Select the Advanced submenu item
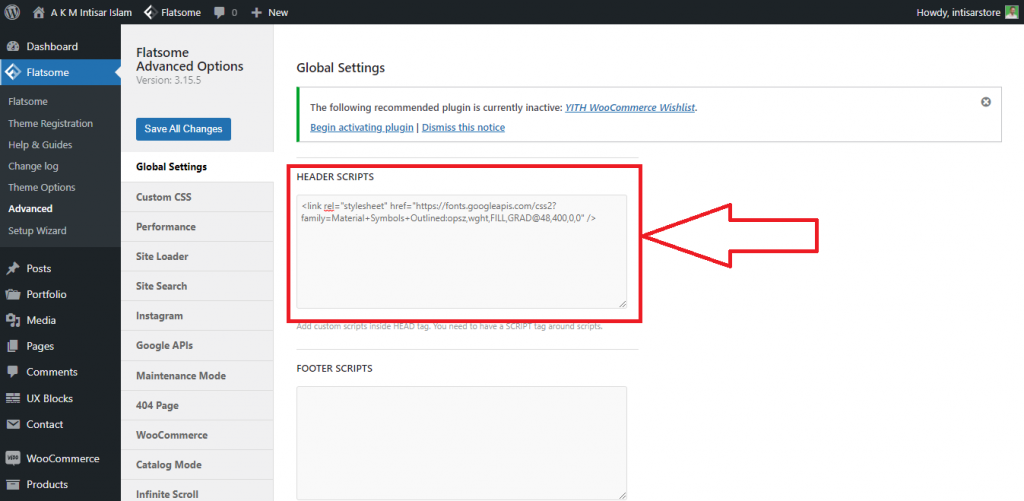The height and width of the screenshot is (501, 1024). (30, 209)
